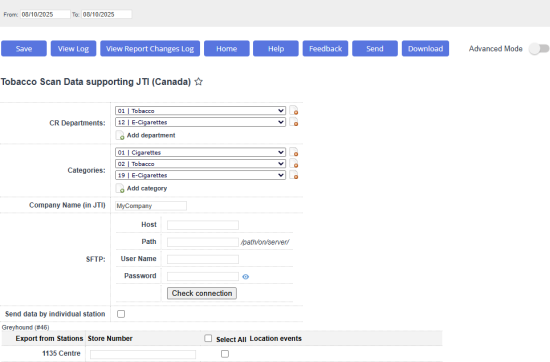This screenshot has height=362, width=550.
Task: Click the SFTP Host input field
Action: 203,225
